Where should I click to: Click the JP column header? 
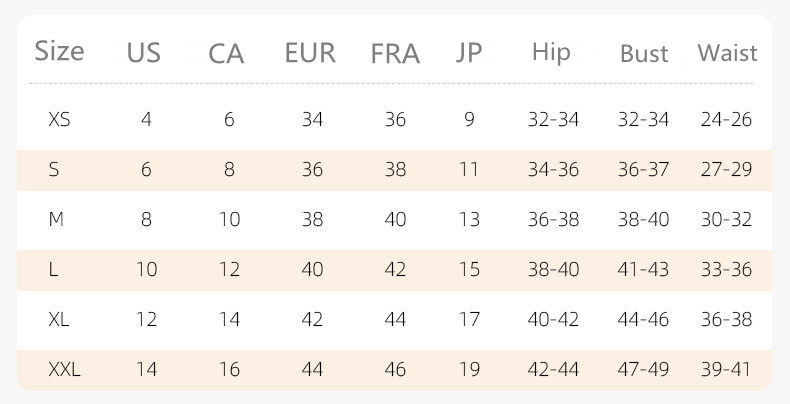469,52
